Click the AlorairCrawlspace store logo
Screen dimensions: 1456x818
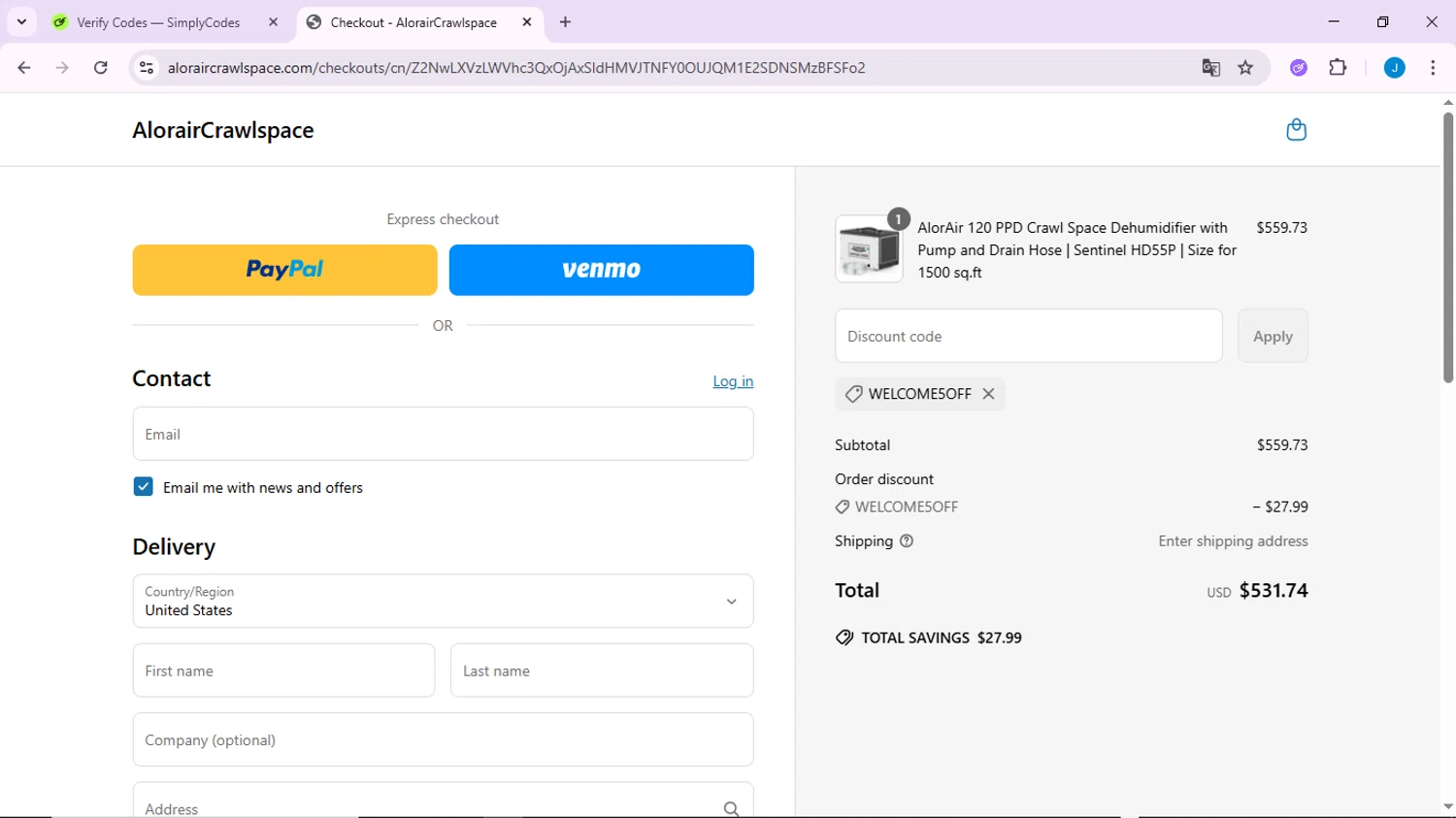pyautogui.click(x=223, y=130)
